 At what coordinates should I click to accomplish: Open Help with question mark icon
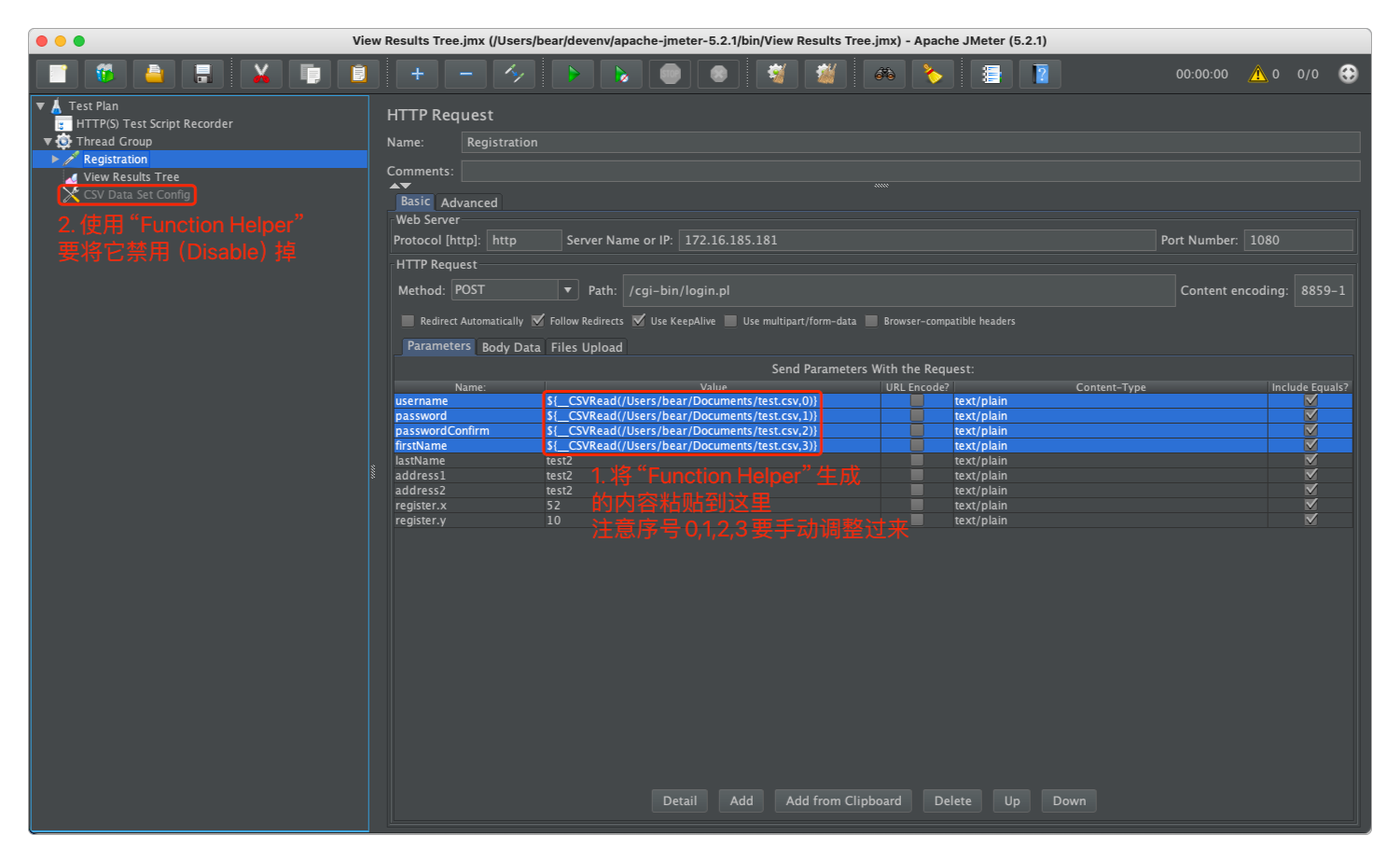(1040, 74)
